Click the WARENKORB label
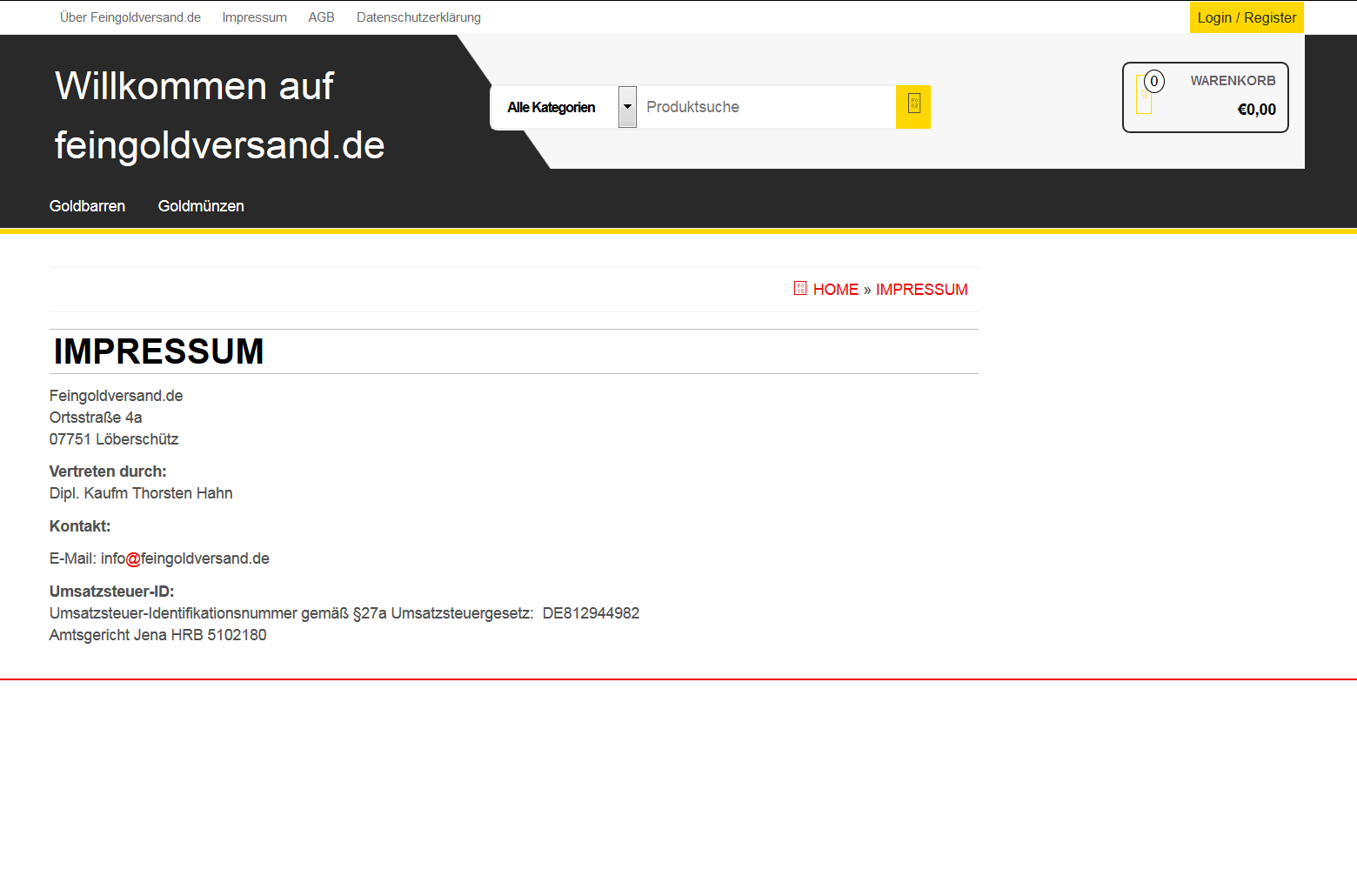 (x=1233, y=81)
